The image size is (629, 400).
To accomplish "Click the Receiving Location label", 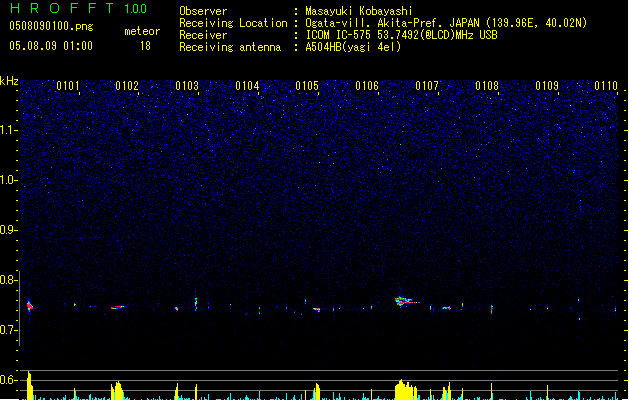I will click(233, 23).
